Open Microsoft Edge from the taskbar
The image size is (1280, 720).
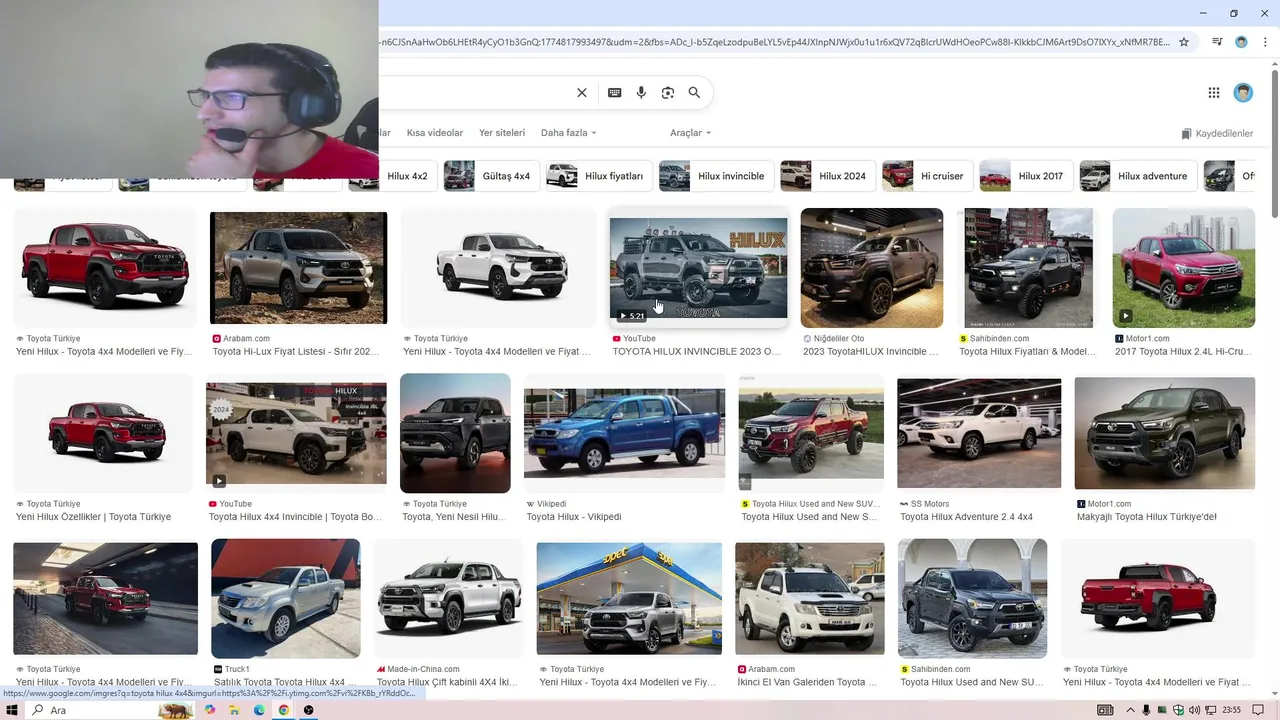pos(259,710)
